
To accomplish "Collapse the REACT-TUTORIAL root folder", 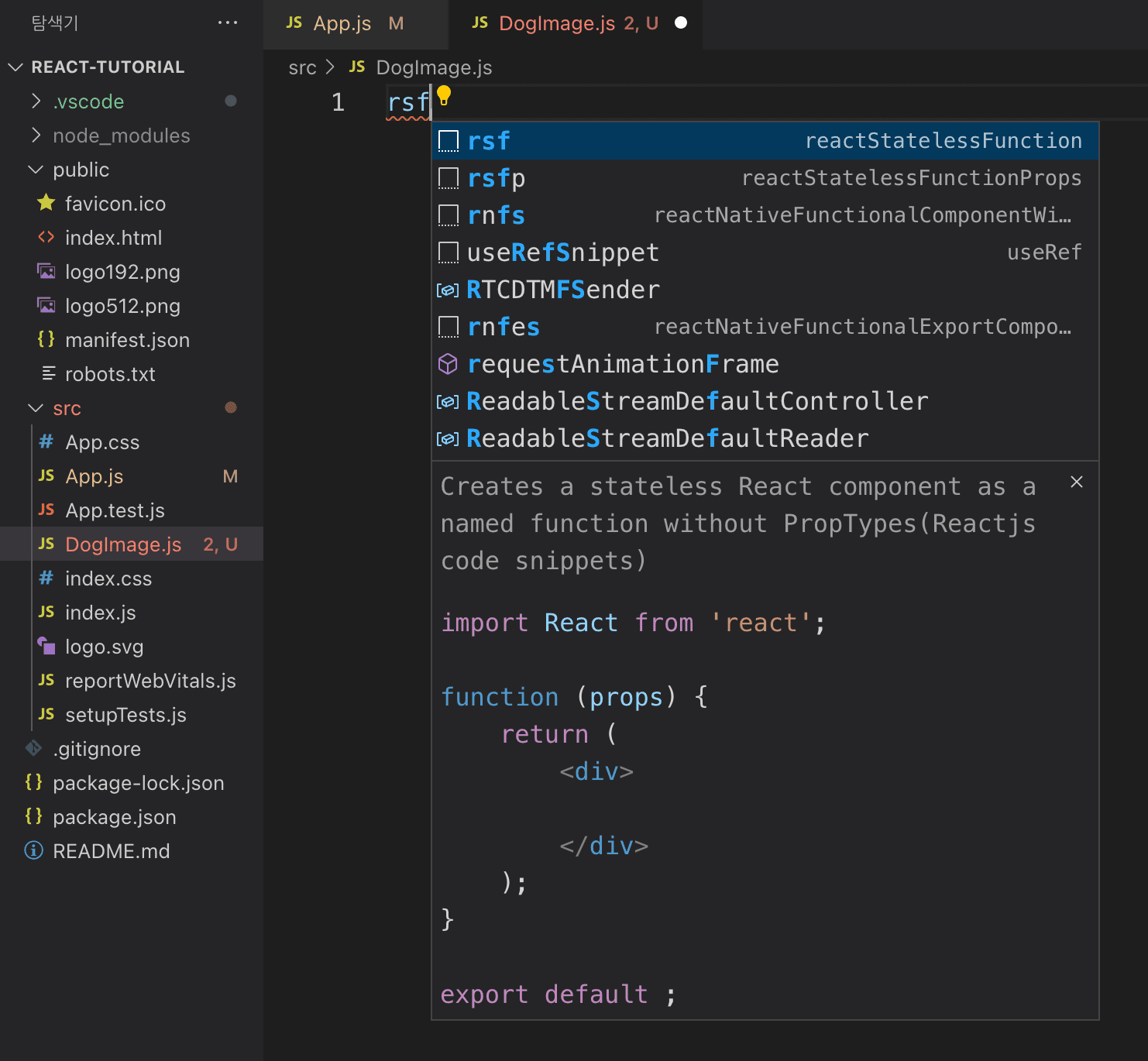I will point(15,67).
